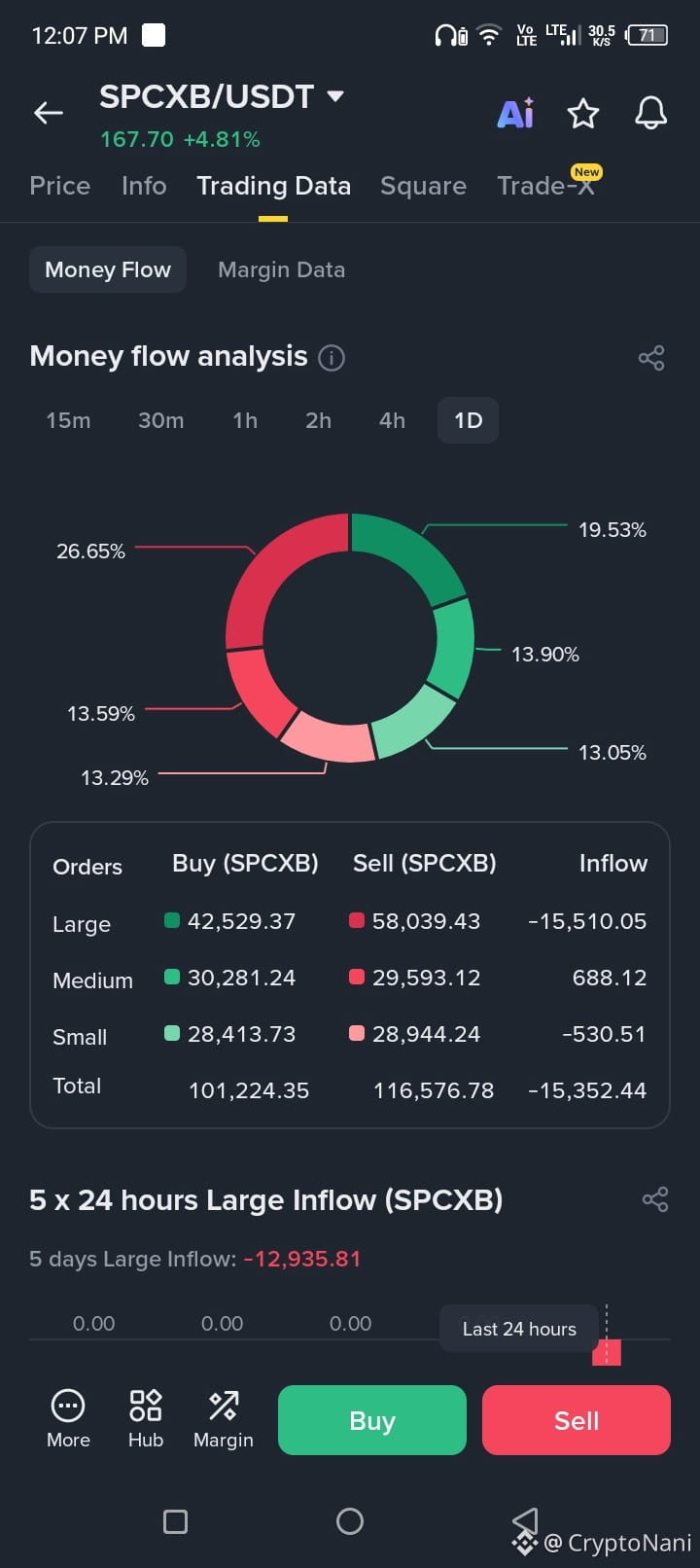Switch to Margin Data view

click(x=281, y=269)
